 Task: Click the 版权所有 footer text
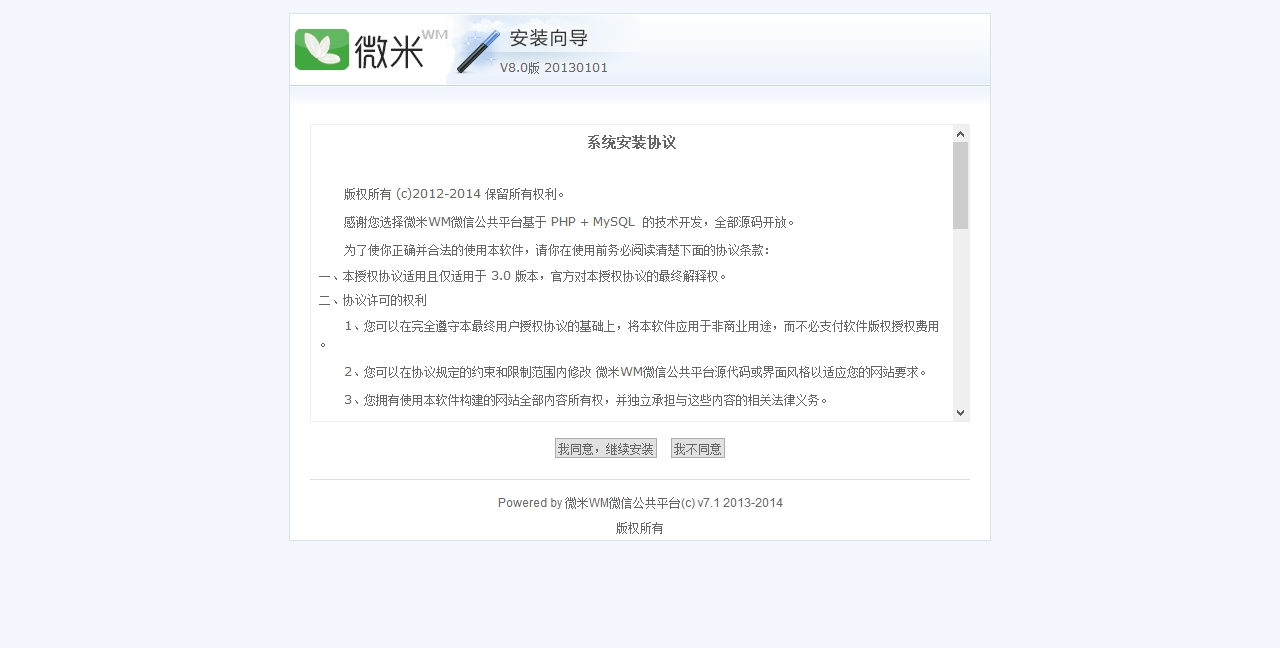pos(640,528)
